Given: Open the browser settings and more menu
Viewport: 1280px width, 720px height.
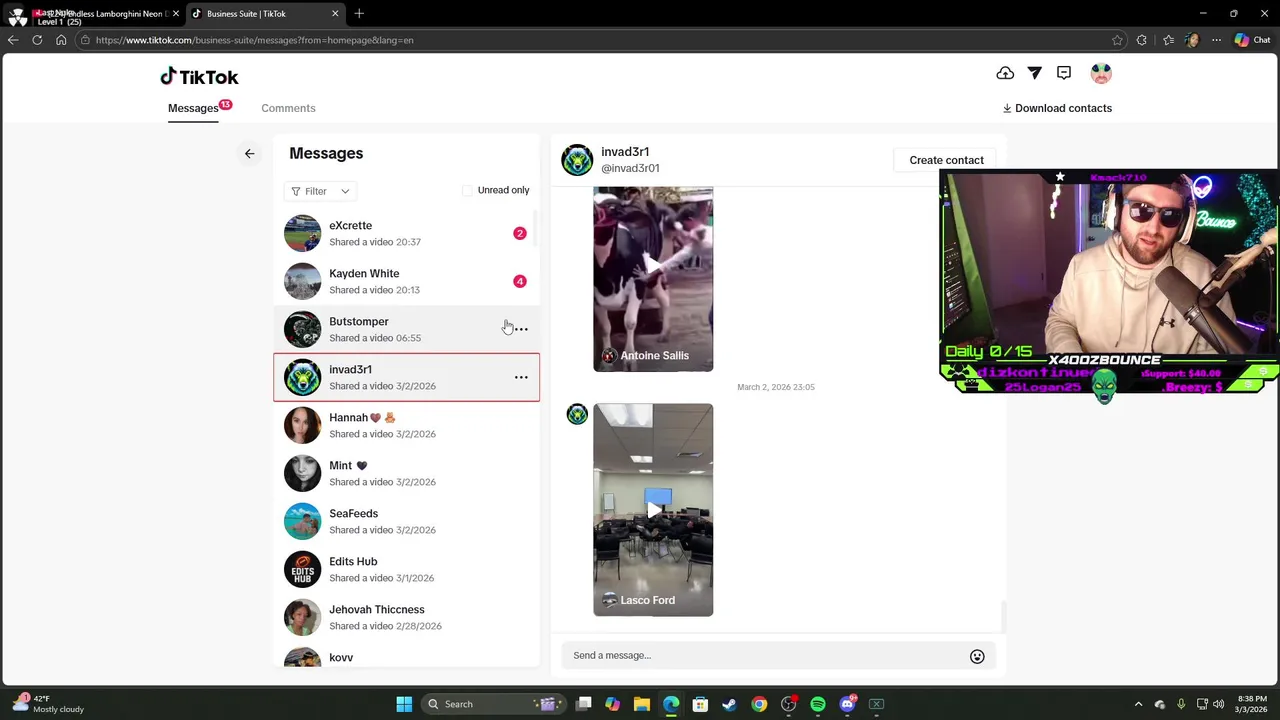Looking at the screenshot, I should (x=1216, y=40).
